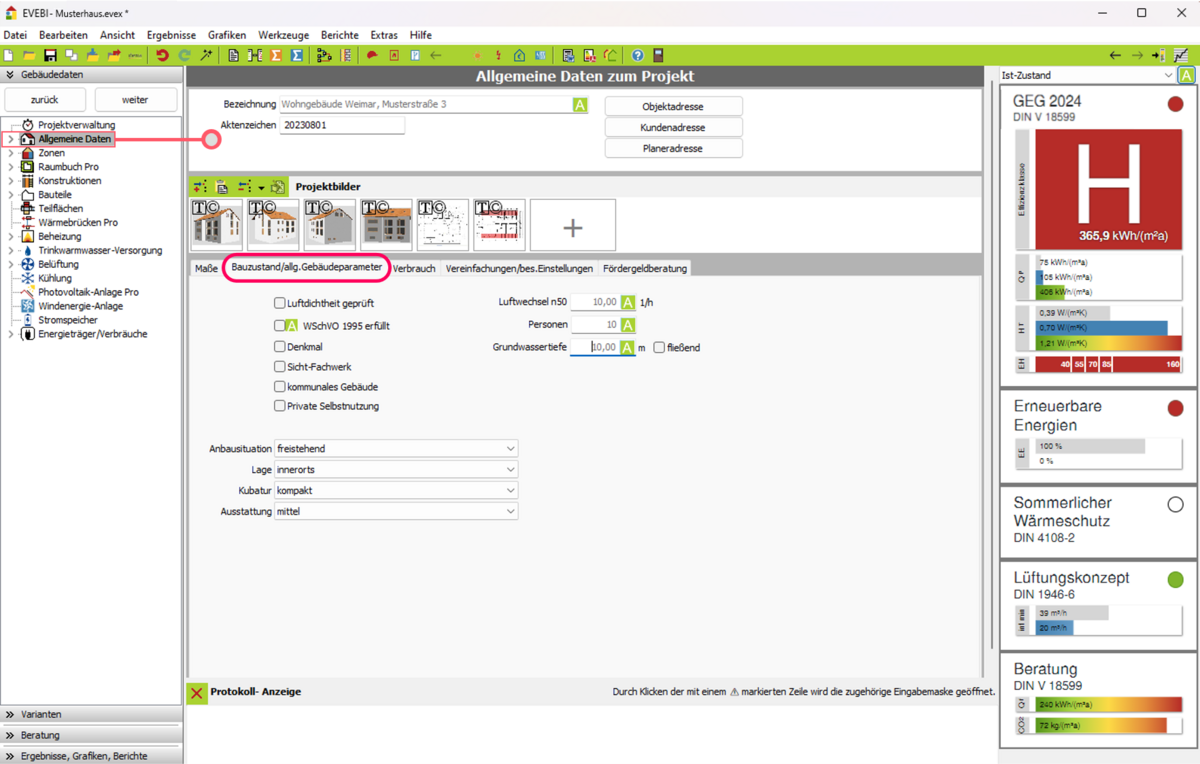Viewport: 1200px width, 764px height.
Task: Close the Protokoll-Anzeige with the red X icon
Action: [x=197, y=692]
